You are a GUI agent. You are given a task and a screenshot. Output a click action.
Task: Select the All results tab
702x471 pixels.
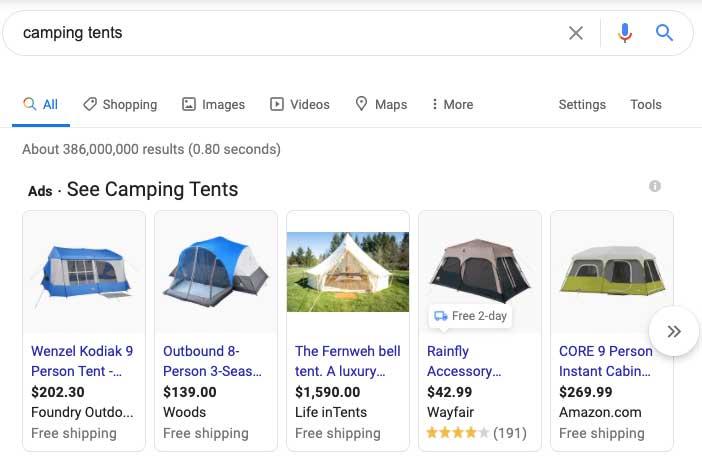[x=41, y=104]
